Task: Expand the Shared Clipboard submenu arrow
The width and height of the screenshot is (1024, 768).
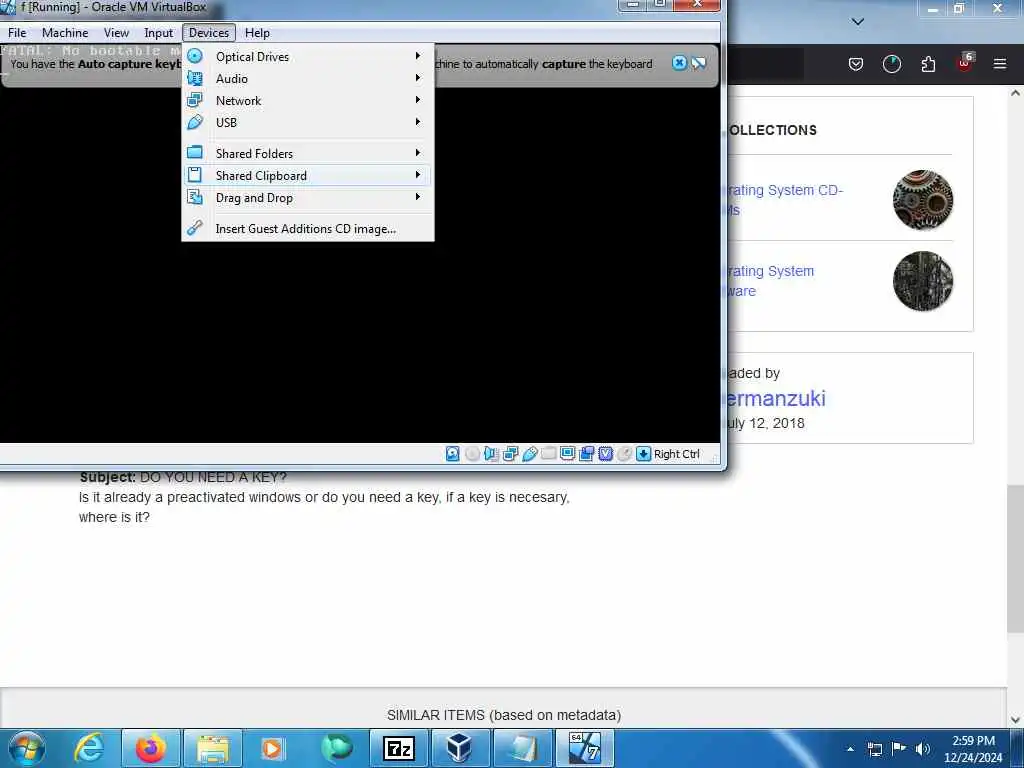Action: 418,175
